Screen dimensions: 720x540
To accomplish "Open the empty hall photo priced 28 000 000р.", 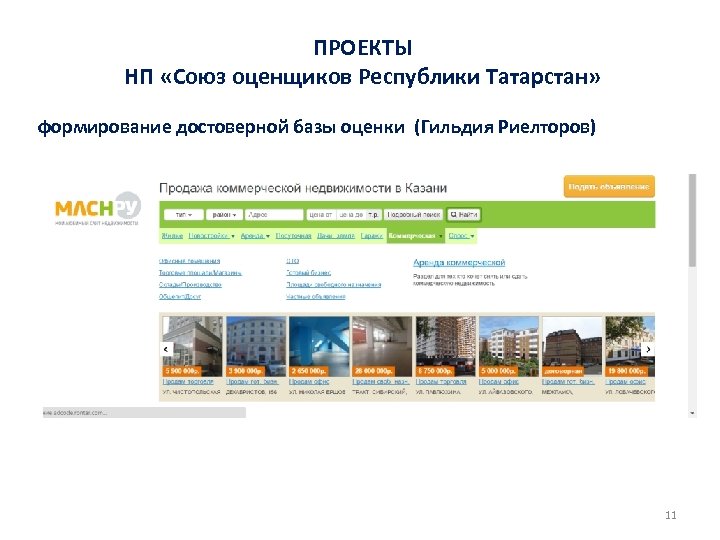I will coord(382,346).
